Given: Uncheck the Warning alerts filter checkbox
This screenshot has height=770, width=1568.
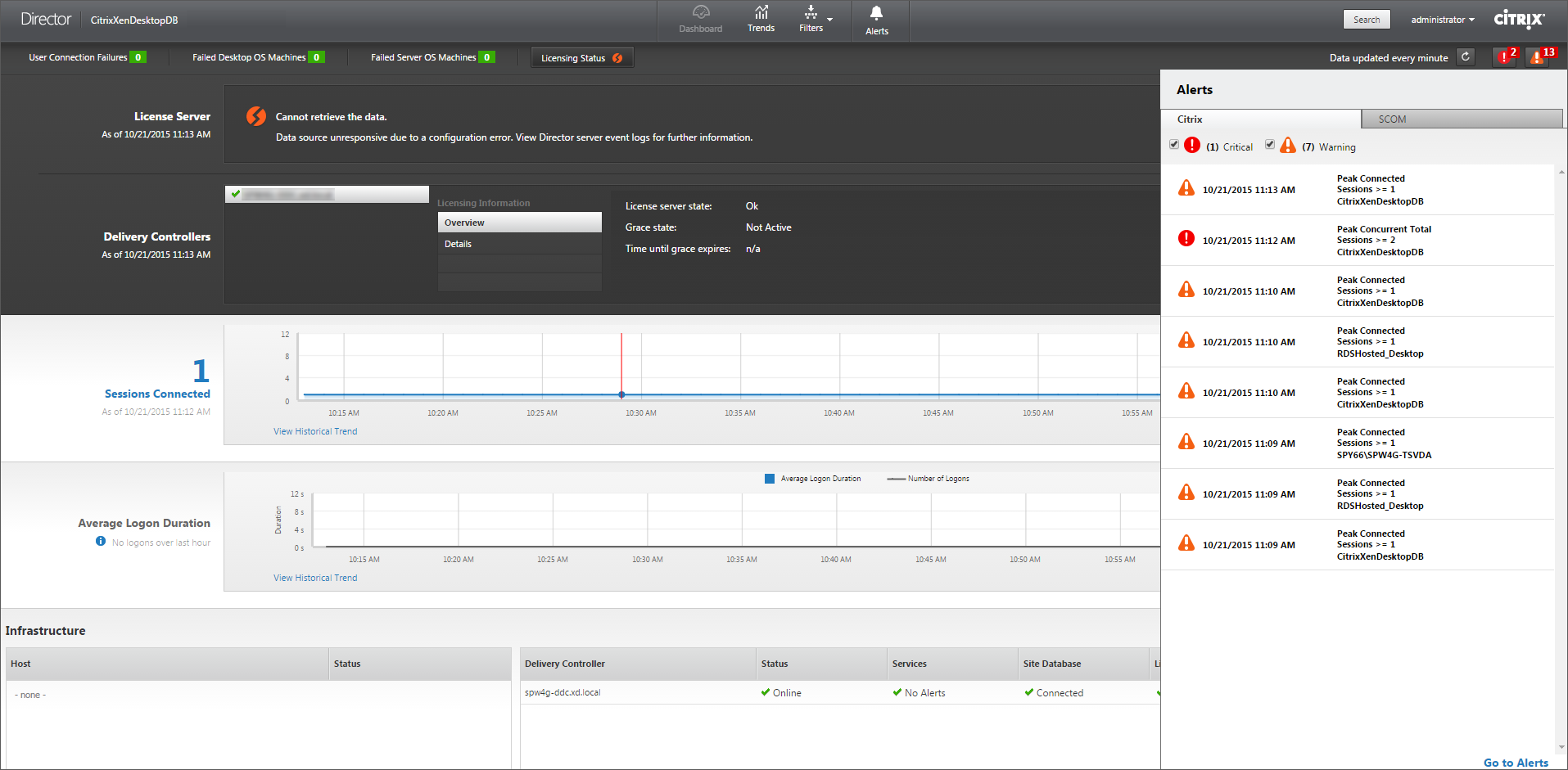Looking at the screenshot, I should [x=1270, y=145].
